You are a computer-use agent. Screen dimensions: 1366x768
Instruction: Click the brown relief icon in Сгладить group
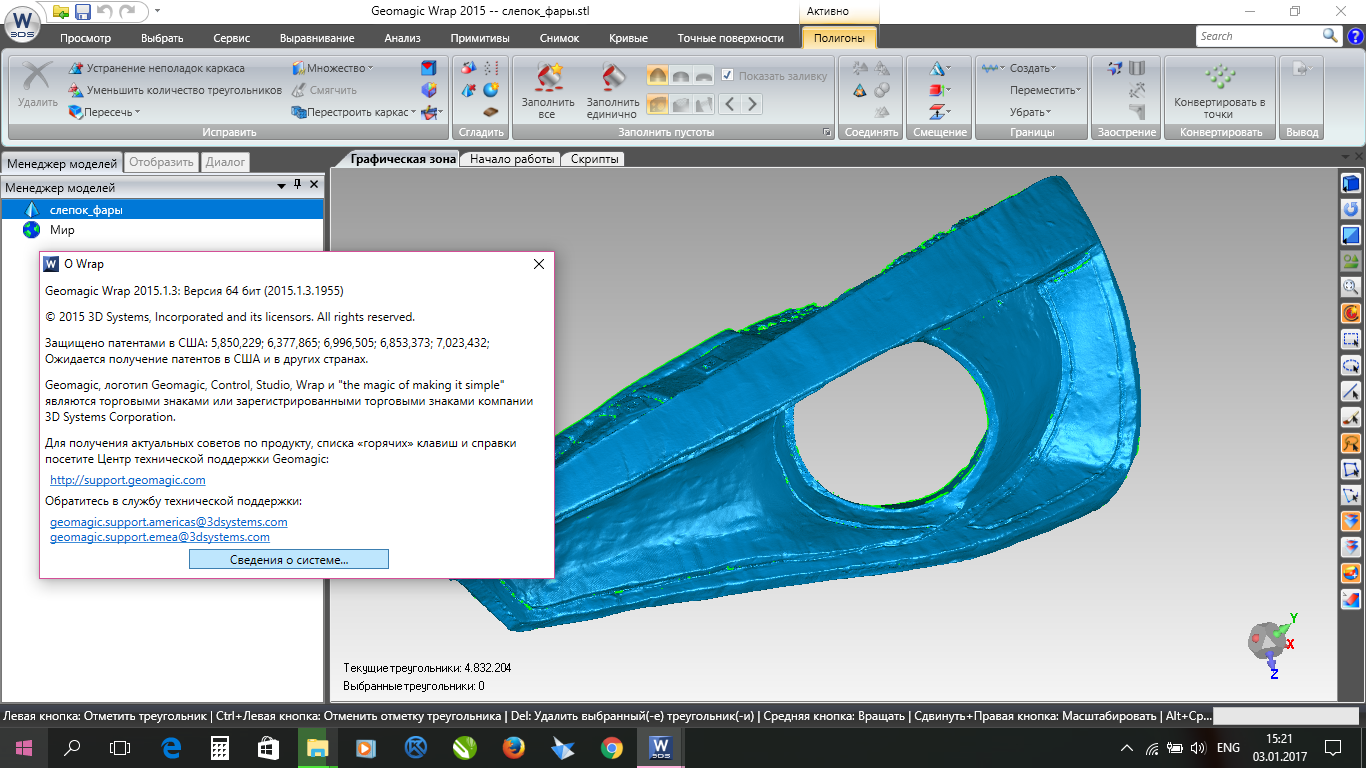[491, 112]
